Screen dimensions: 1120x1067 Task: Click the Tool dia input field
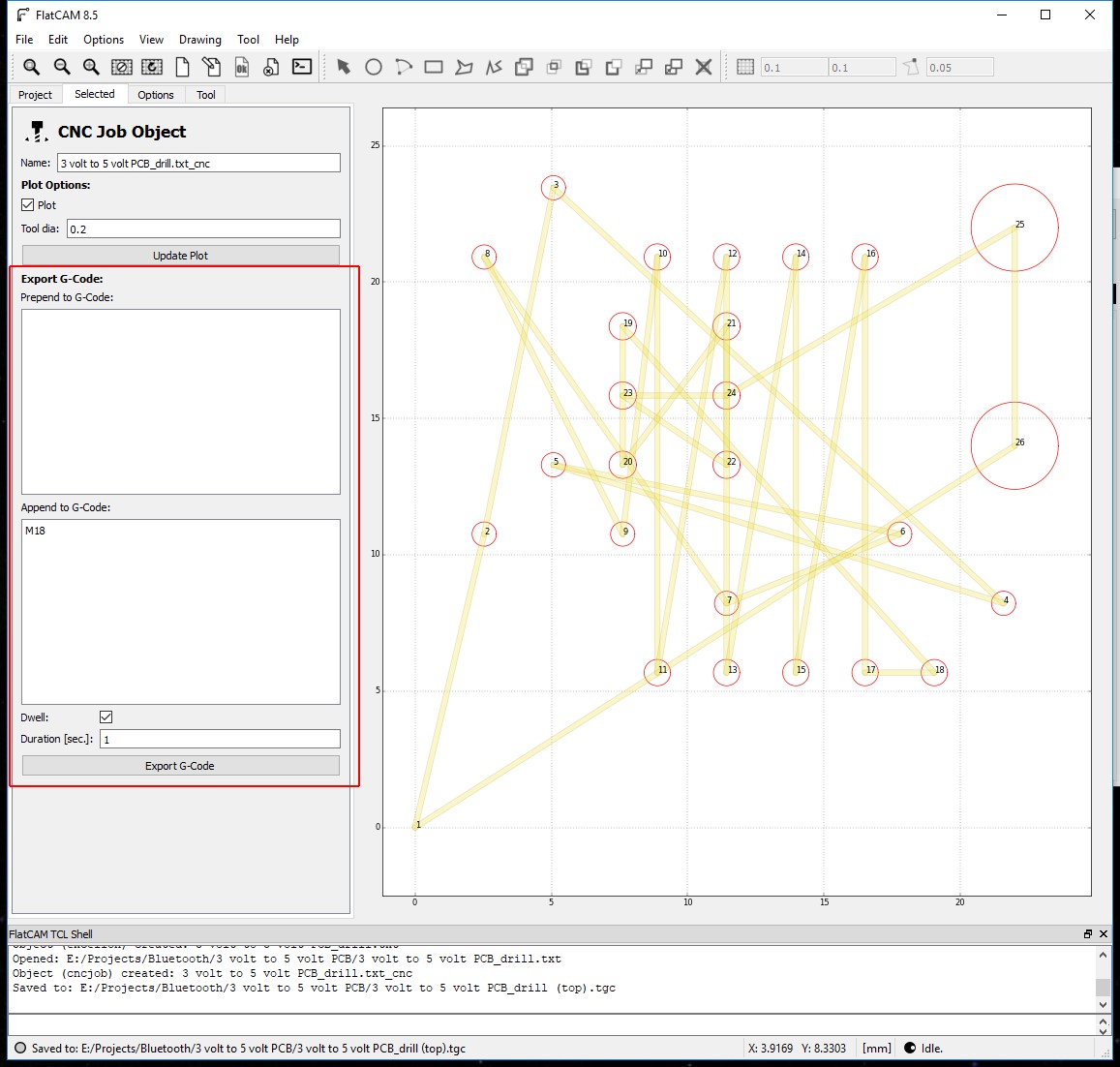click(203, 229)
